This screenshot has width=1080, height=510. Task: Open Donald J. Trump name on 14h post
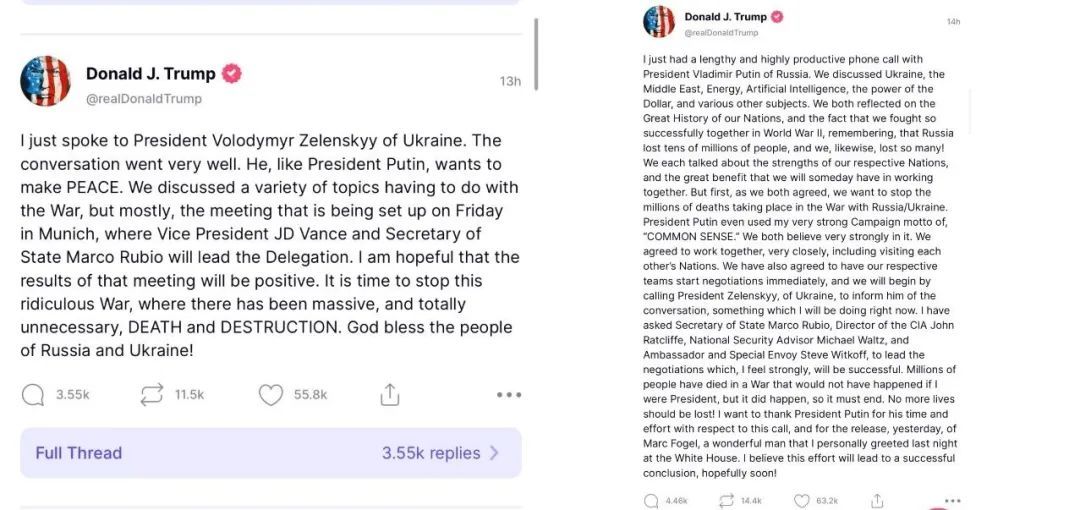[725, 16]
